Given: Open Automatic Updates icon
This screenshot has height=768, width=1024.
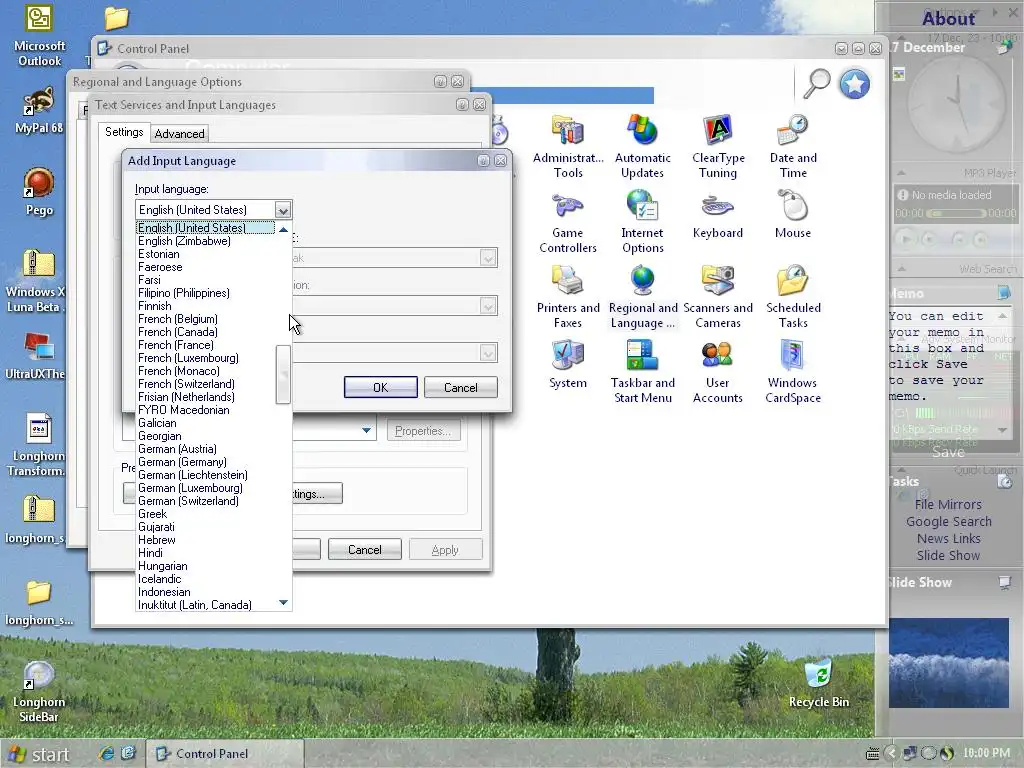Looking at the screenshot, I should [642, 147].
